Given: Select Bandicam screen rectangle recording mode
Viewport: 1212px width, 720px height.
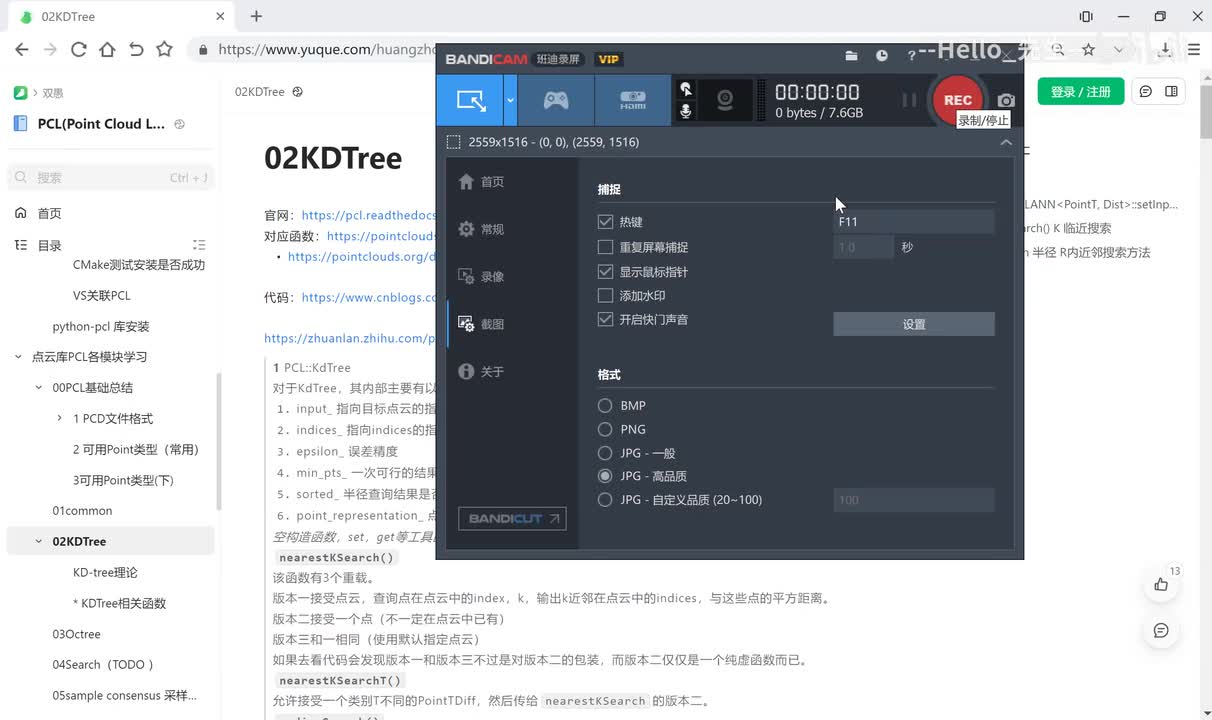Looking at the screenshot, I should (x=470, y=100).
